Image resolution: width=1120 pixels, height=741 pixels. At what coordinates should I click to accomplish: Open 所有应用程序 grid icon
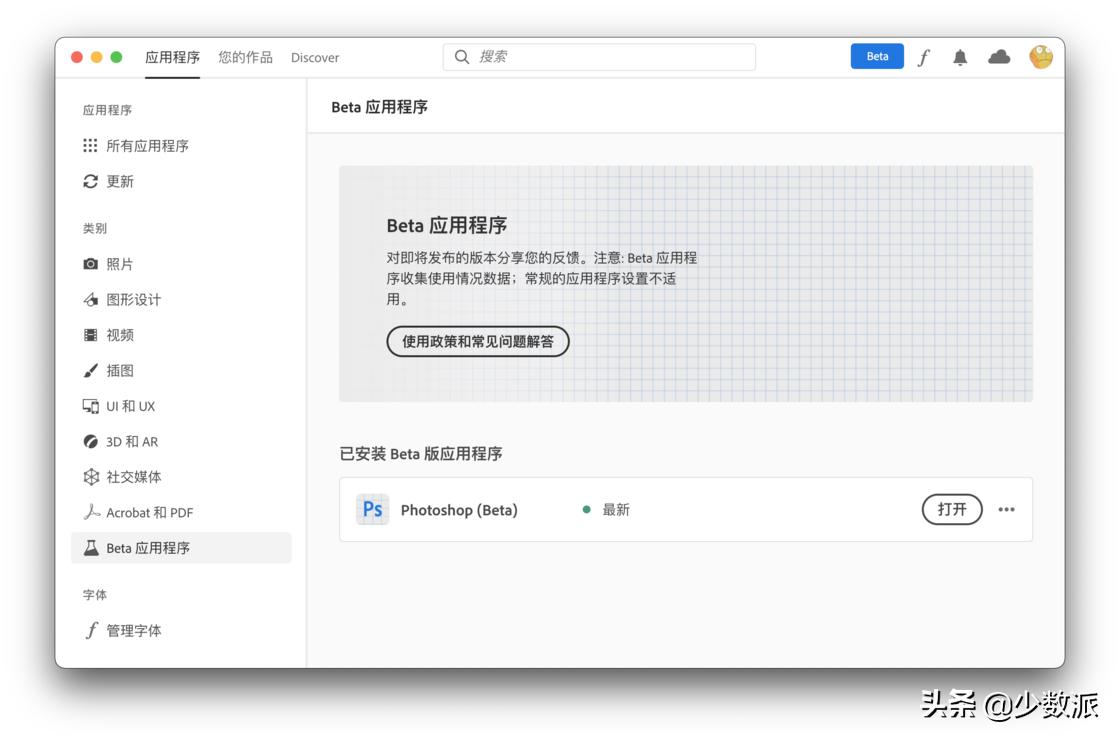coord(89,145)
